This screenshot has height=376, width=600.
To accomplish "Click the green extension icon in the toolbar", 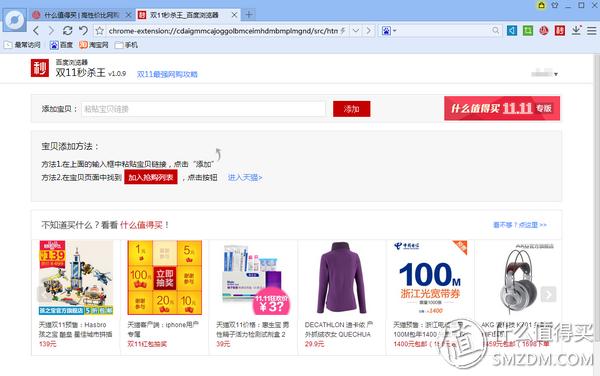I will (528, 30).
